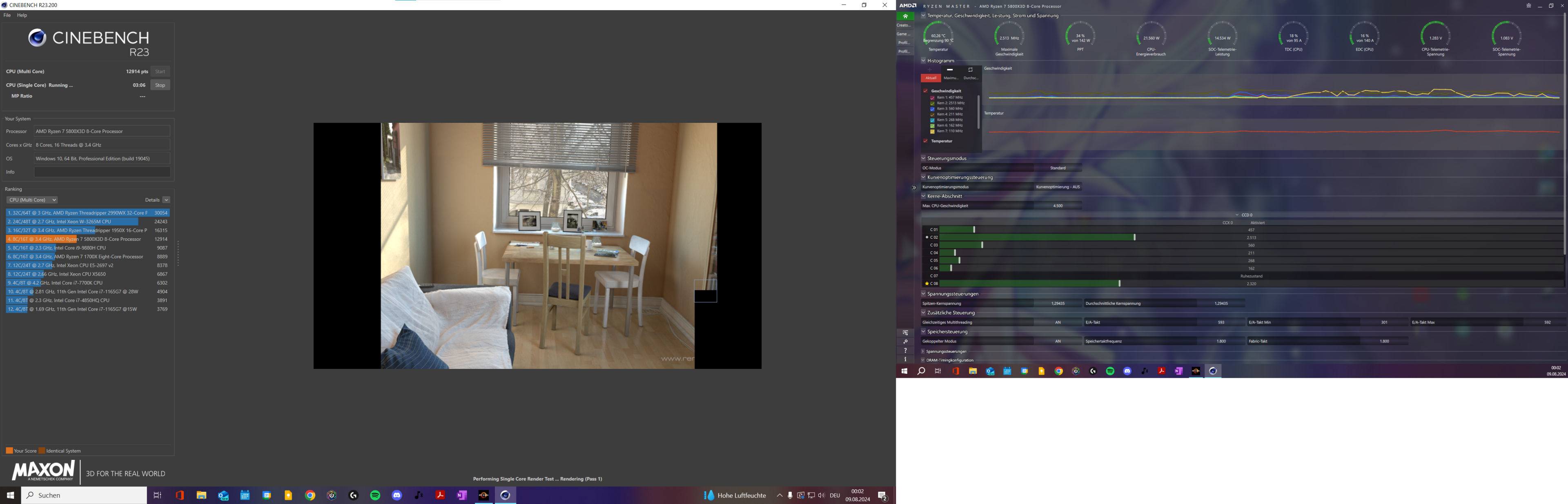This screenshot has height=504, width=1568.
Task: Open Discord from the main taskbar
Action: 397,495
